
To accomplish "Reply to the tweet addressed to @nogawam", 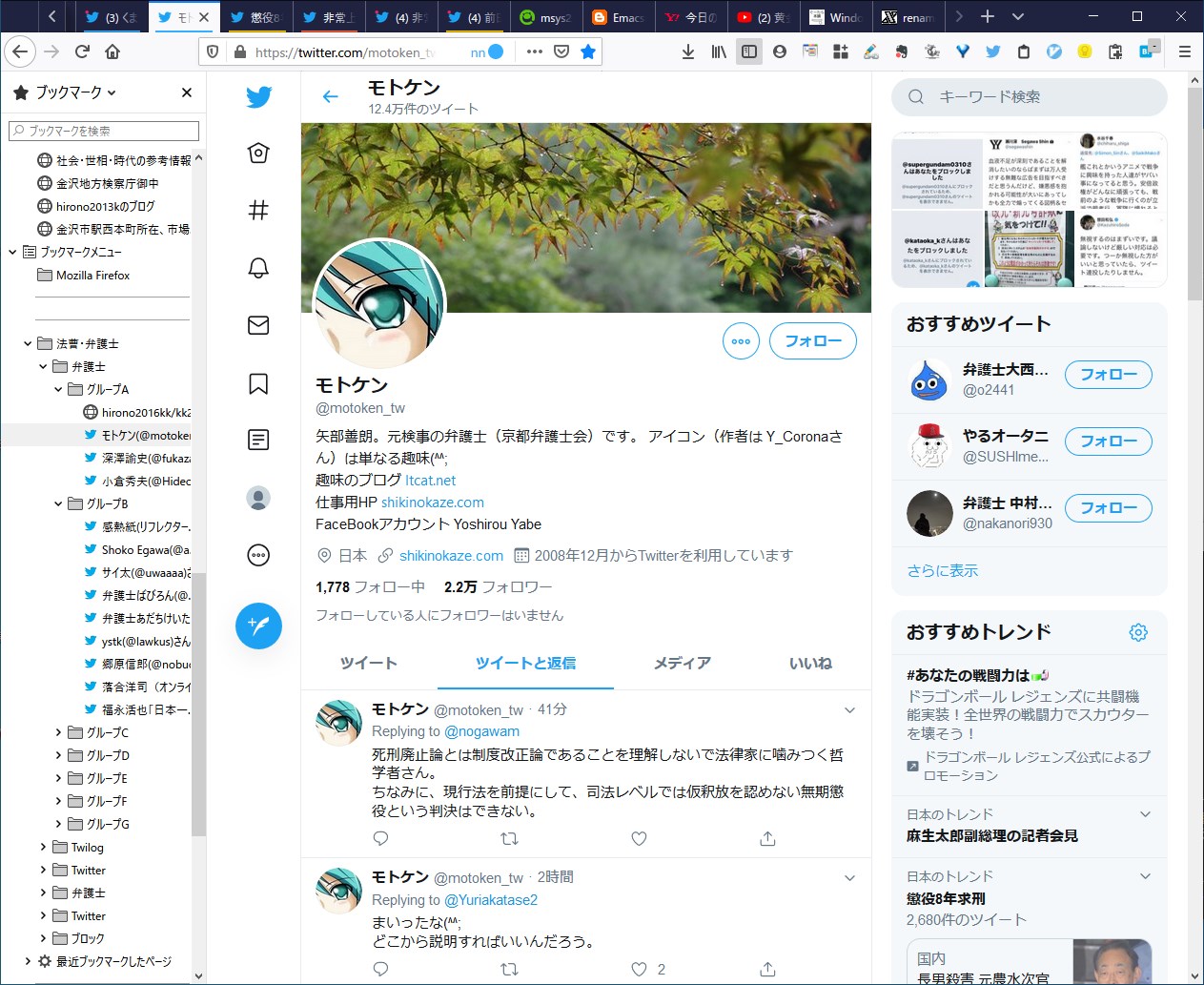I will (380, 838).
